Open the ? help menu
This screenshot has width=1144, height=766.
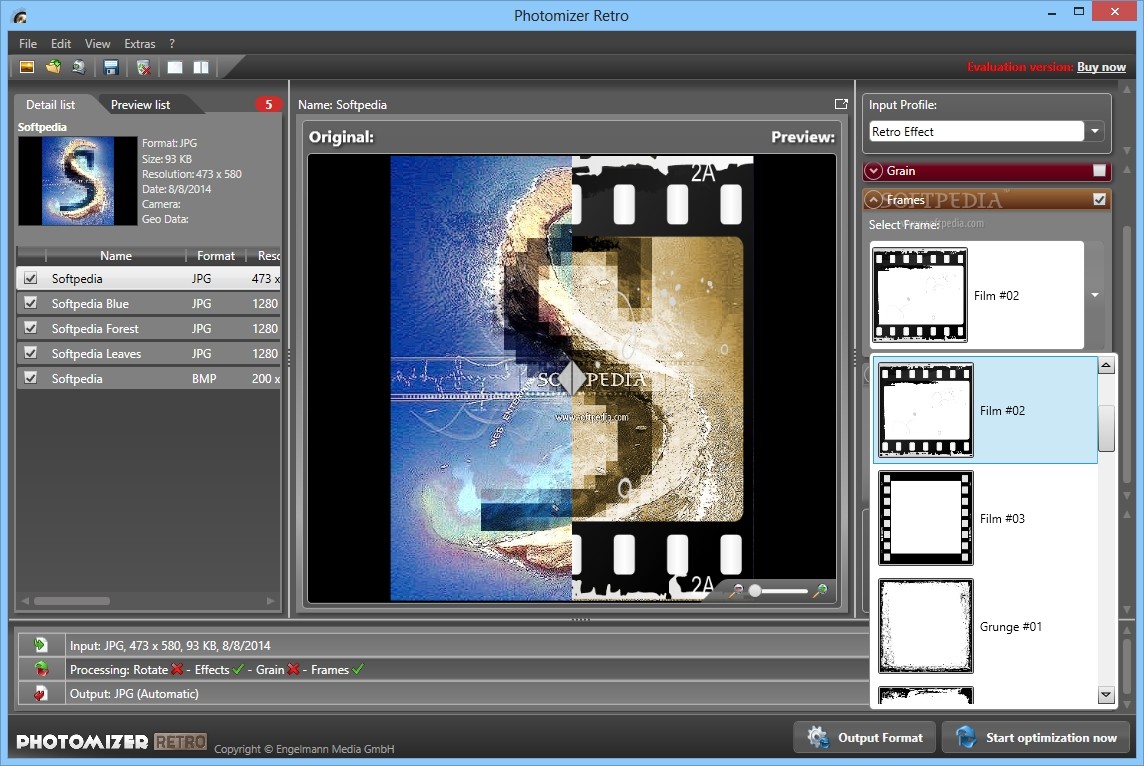pyautogui.click(x=171, y=44)
